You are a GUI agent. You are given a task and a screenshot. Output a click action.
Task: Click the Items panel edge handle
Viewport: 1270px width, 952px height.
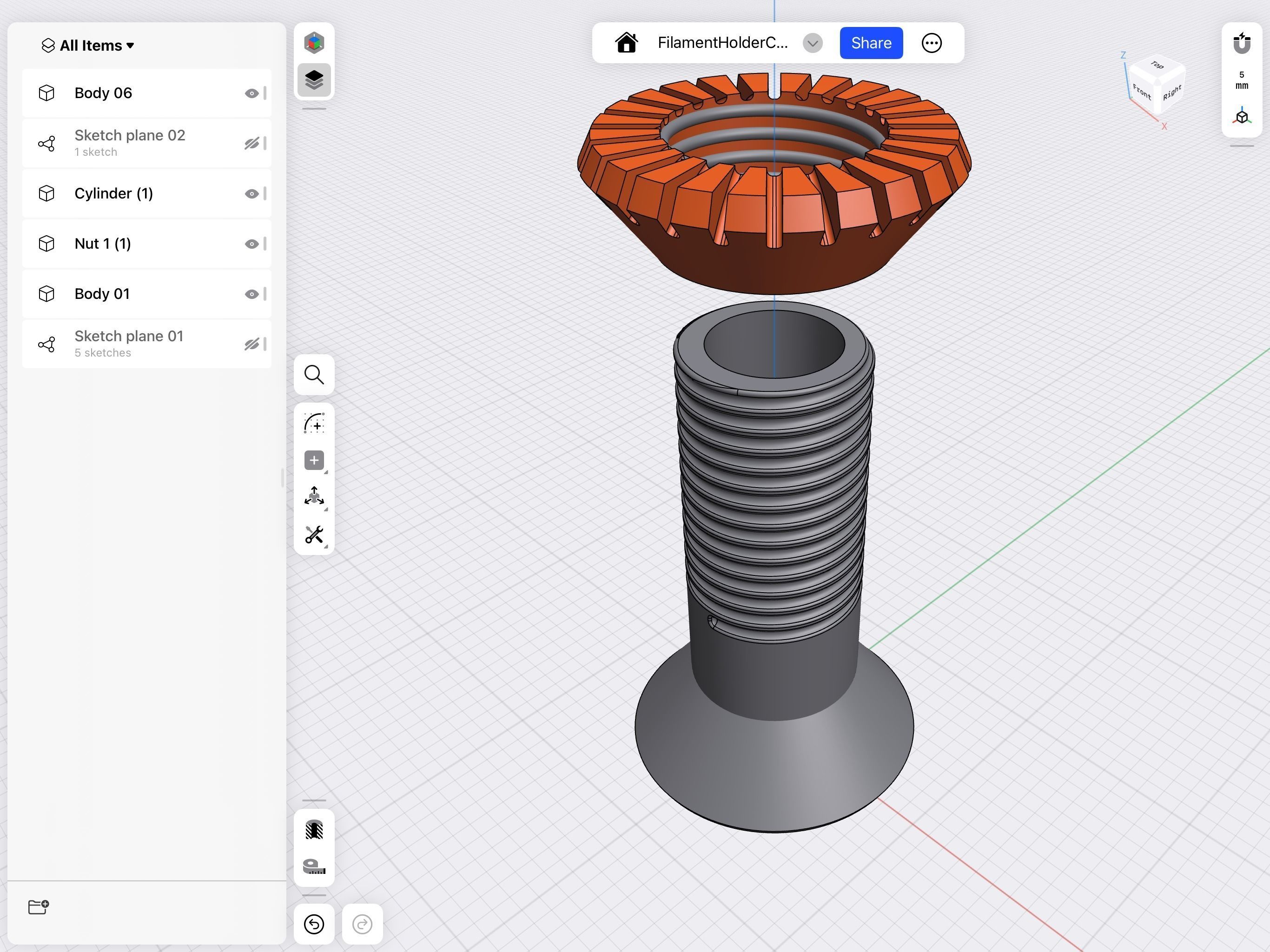coord(283,478)
